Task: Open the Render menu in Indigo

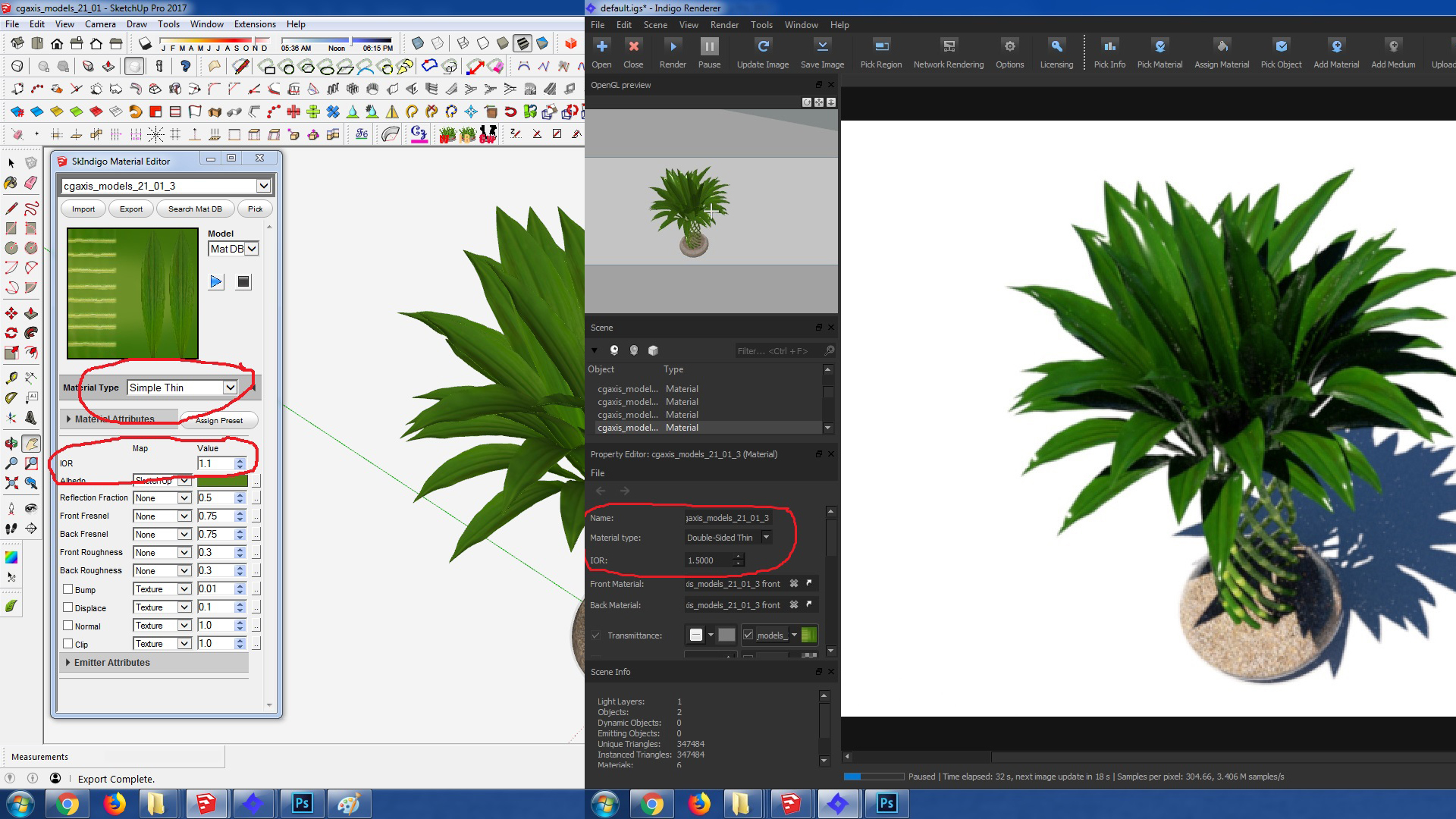Action: point(723,25)
